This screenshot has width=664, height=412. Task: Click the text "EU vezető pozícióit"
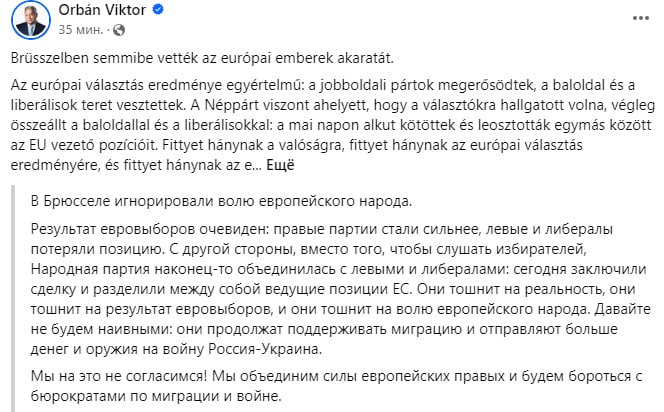coord(81,144)
